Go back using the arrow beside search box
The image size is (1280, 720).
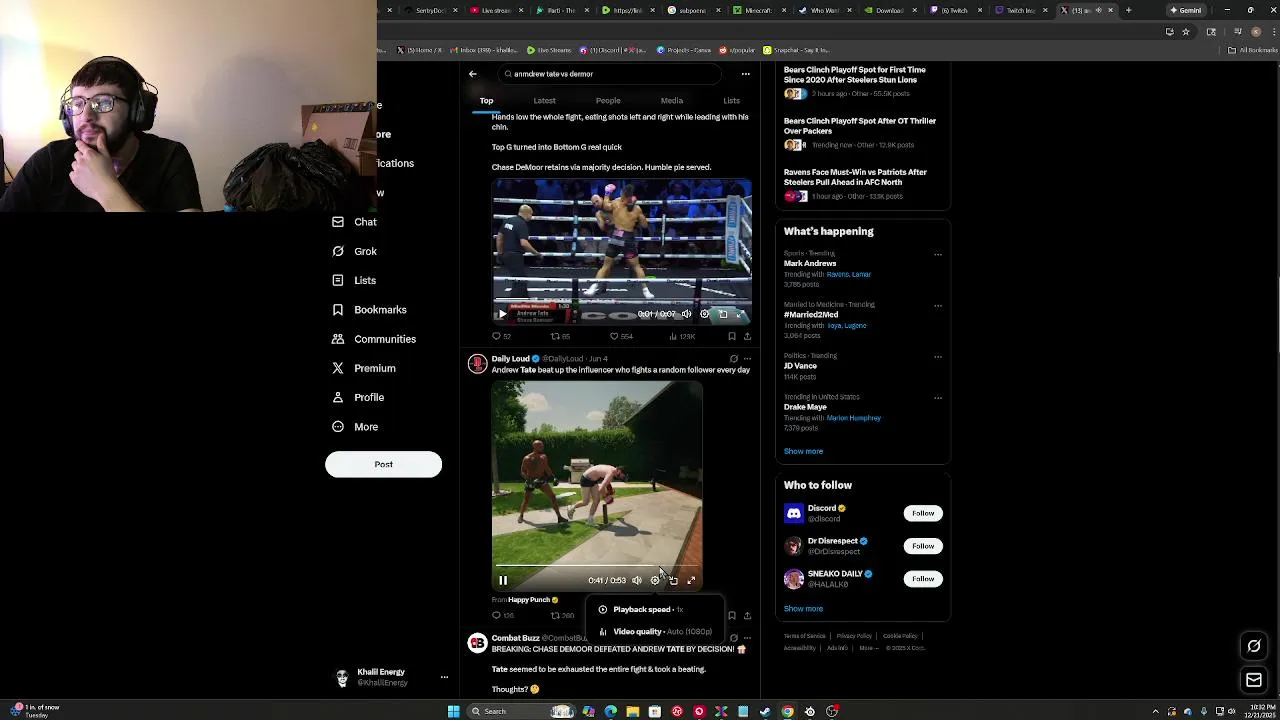(x=473, y=74)
